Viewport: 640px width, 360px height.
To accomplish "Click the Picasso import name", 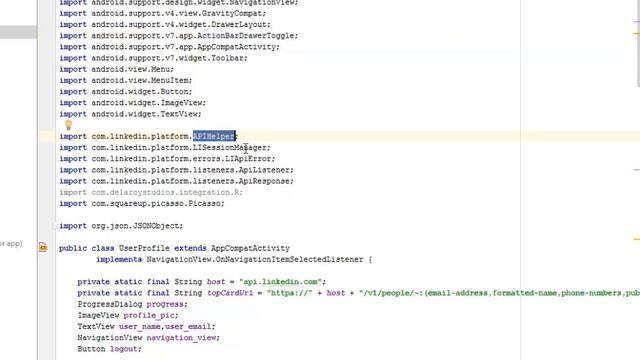I will pos(204,203).
